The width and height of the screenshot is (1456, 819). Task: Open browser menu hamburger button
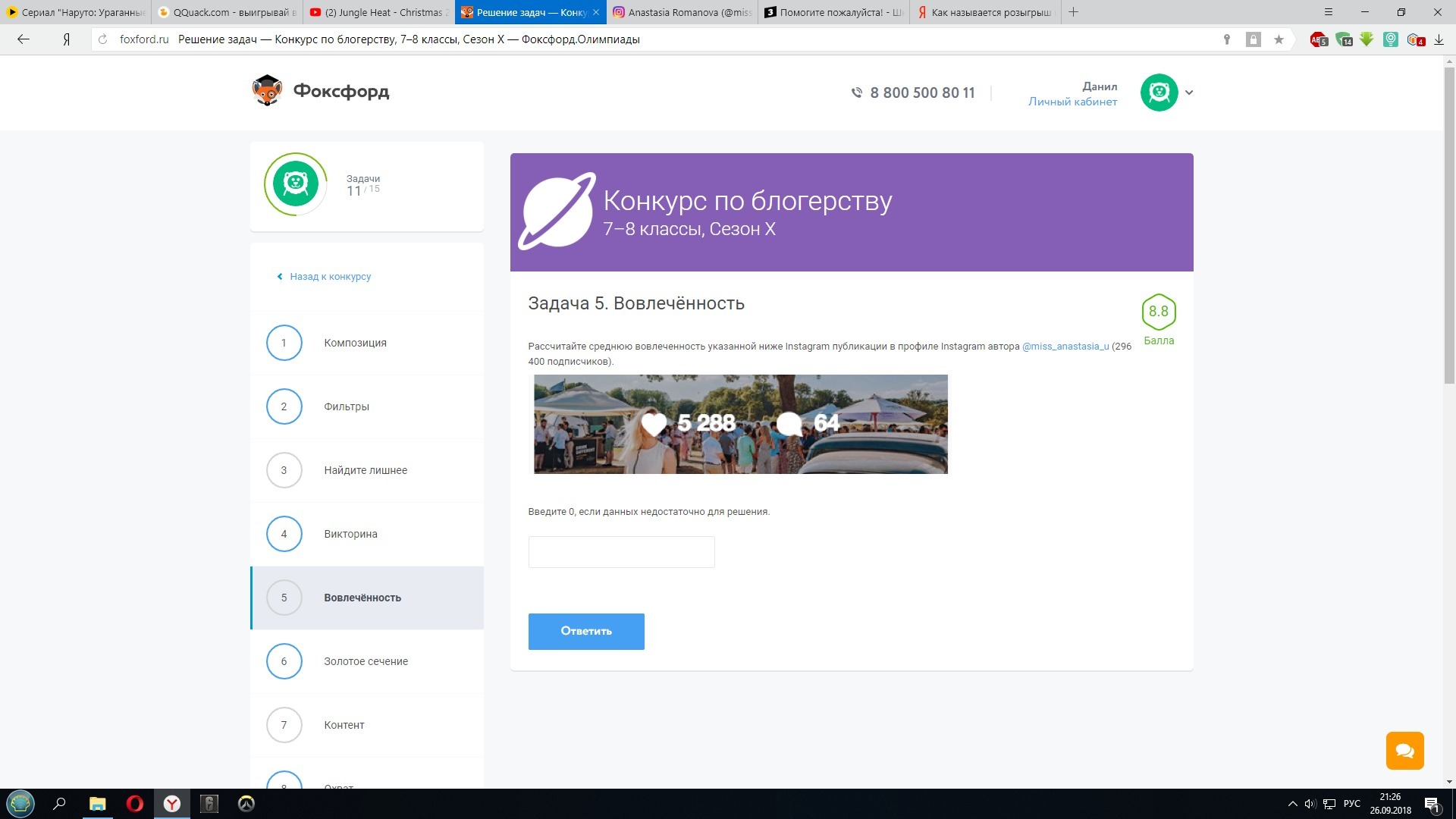point(1328,12)
